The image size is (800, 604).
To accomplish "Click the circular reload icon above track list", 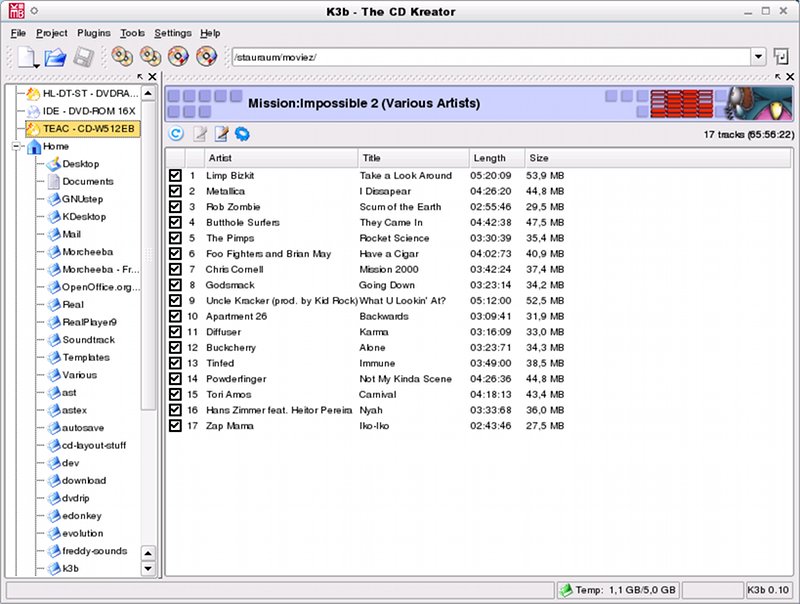I will coord(176,134).
